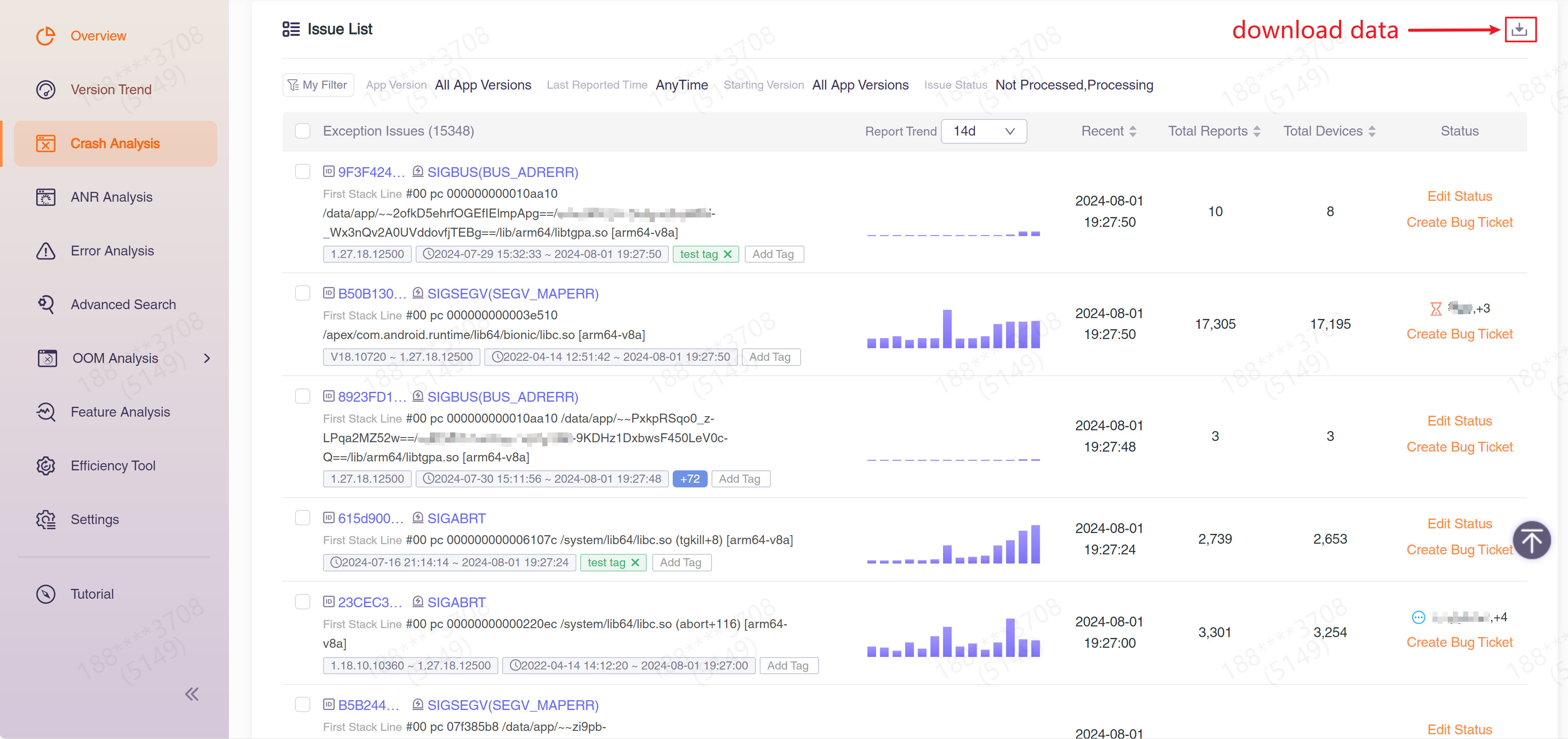Click processing status icon on 23CEC3 row
Viewport: 1568px width, 739px height.
pyautogui.click(x=1418, y=617)
